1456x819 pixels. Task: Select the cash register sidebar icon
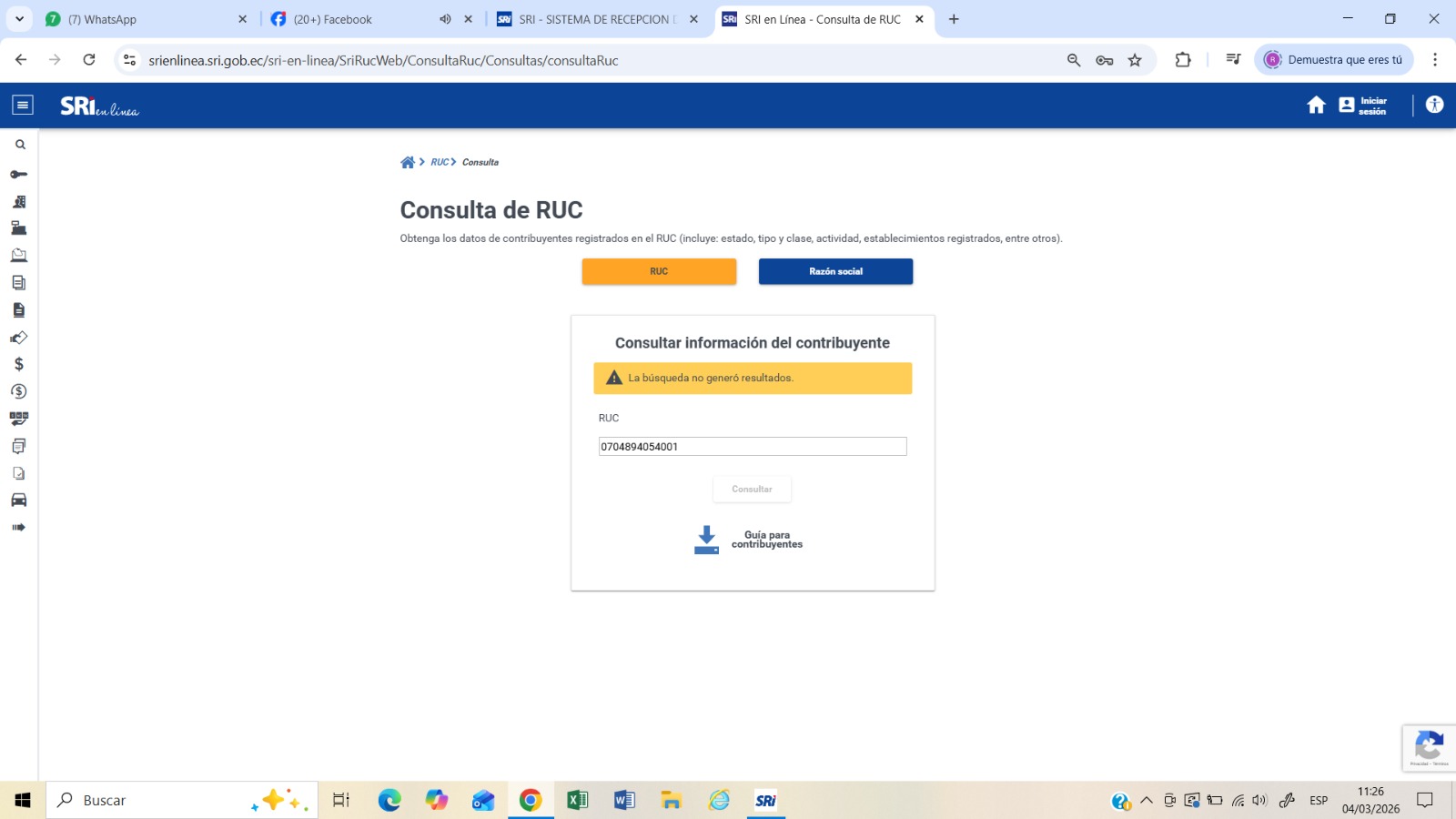18,228
